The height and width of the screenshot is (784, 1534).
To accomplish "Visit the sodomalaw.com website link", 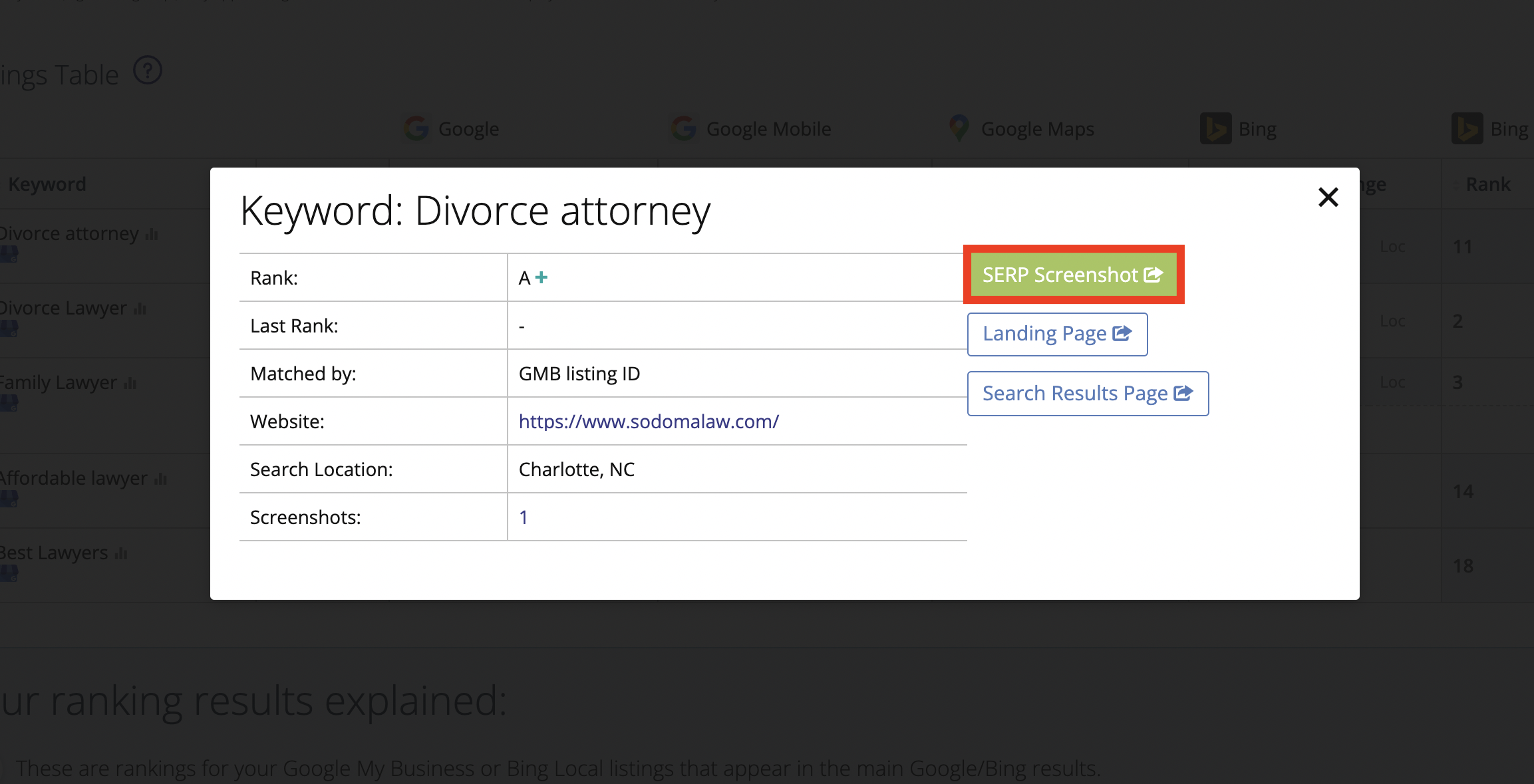I will coord(649,422).
